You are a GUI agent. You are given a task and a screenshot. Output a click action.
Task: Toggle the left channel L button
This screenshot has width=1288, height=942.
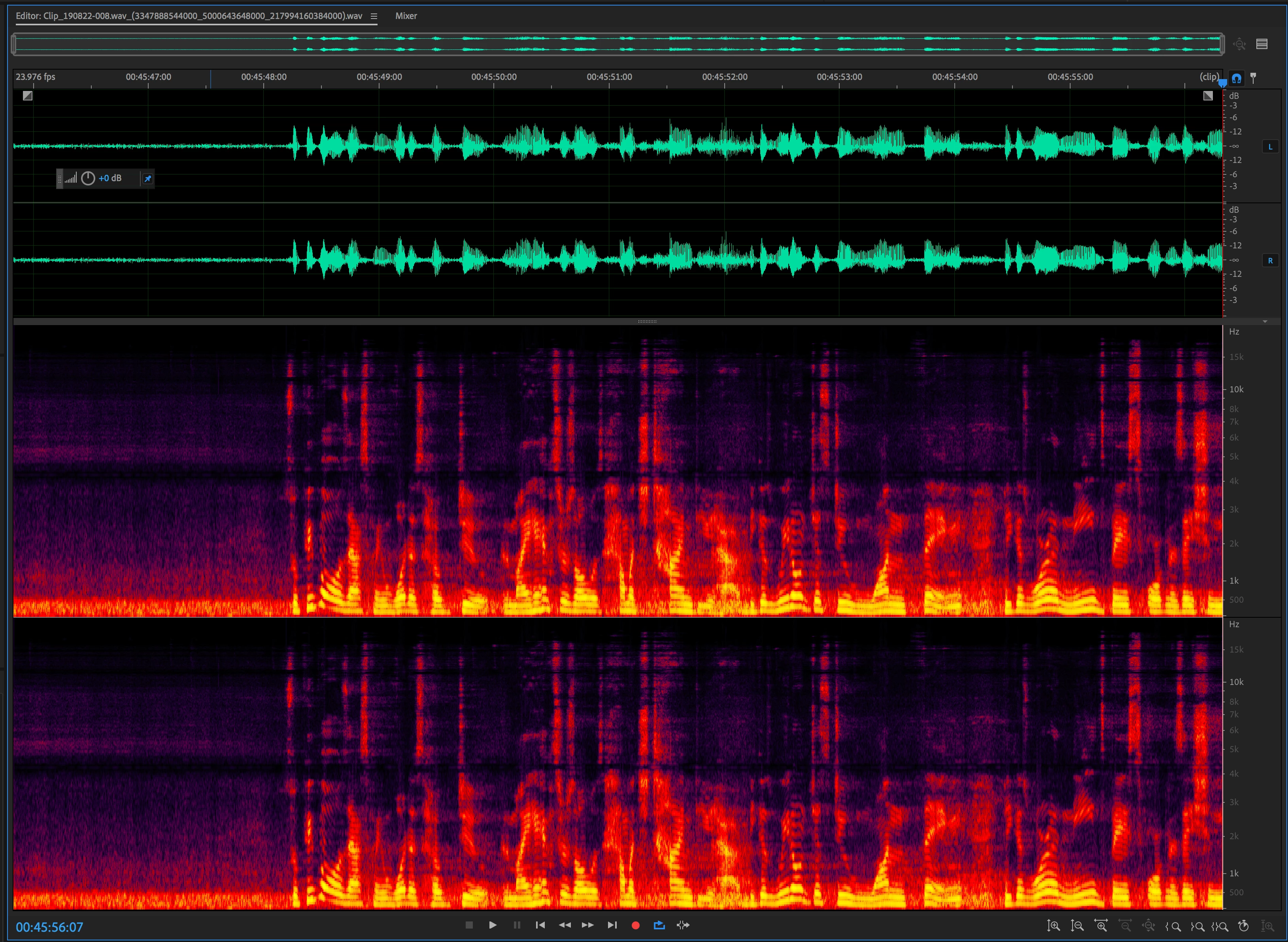(1270, 147)
